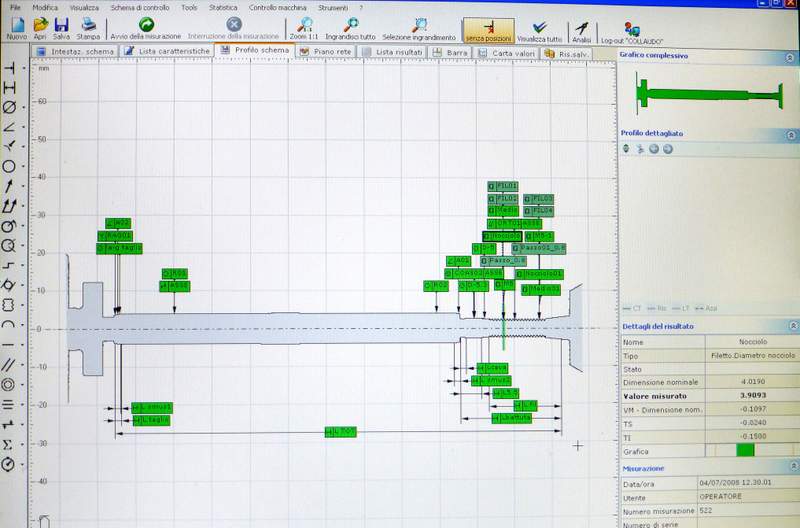This screenshot has height=528, width=800.
Task: Click the Zoom 1:1 magnifier icon
Action: coord(306,25)
